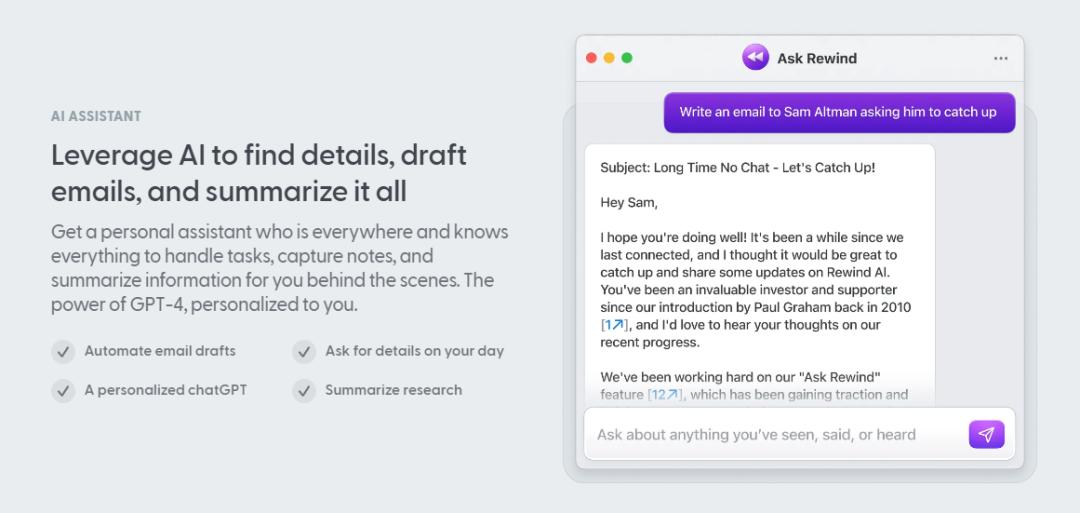The width and height of the screenshot is (1080, 513).
Task: Click the 'Summarize research' feature text
Action: (393, 390)
